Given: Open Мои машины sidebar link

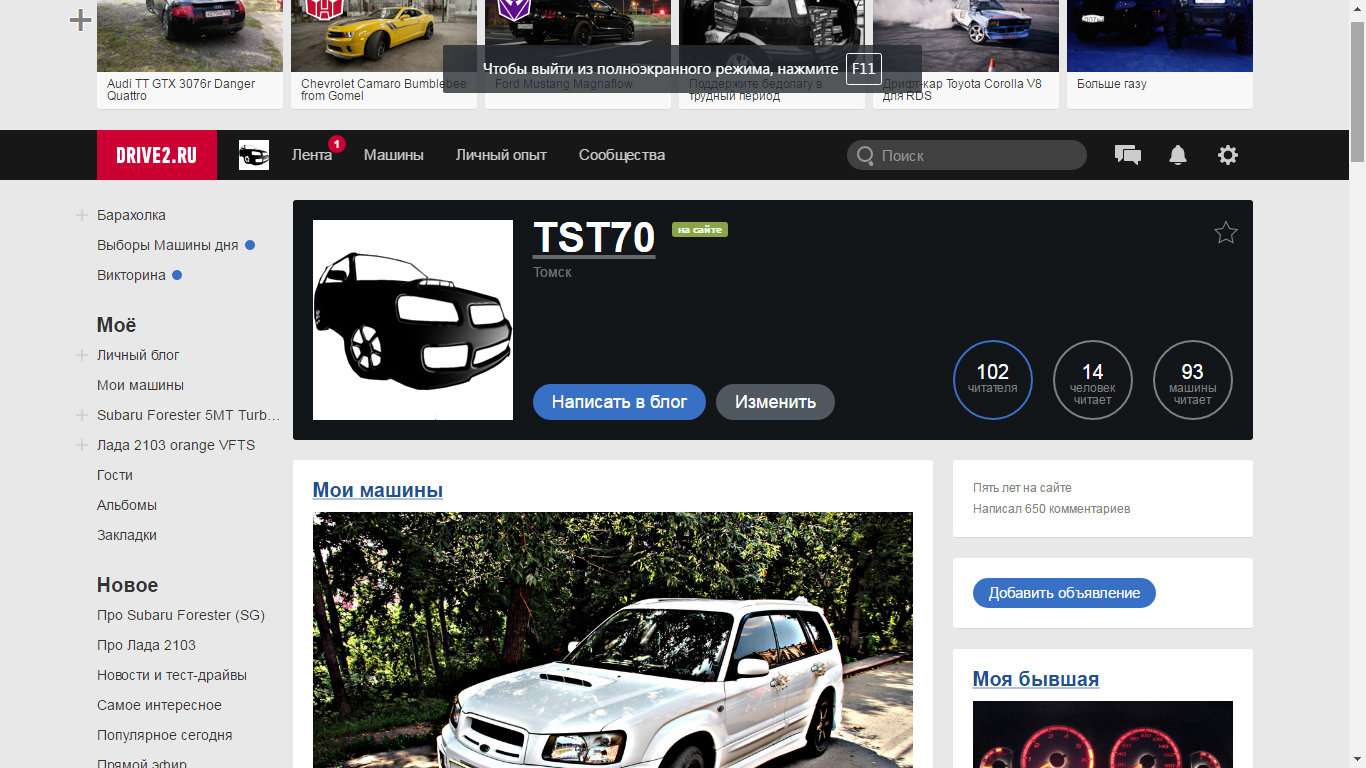Looking at the screenshot, I should click(x=140, y=385).
